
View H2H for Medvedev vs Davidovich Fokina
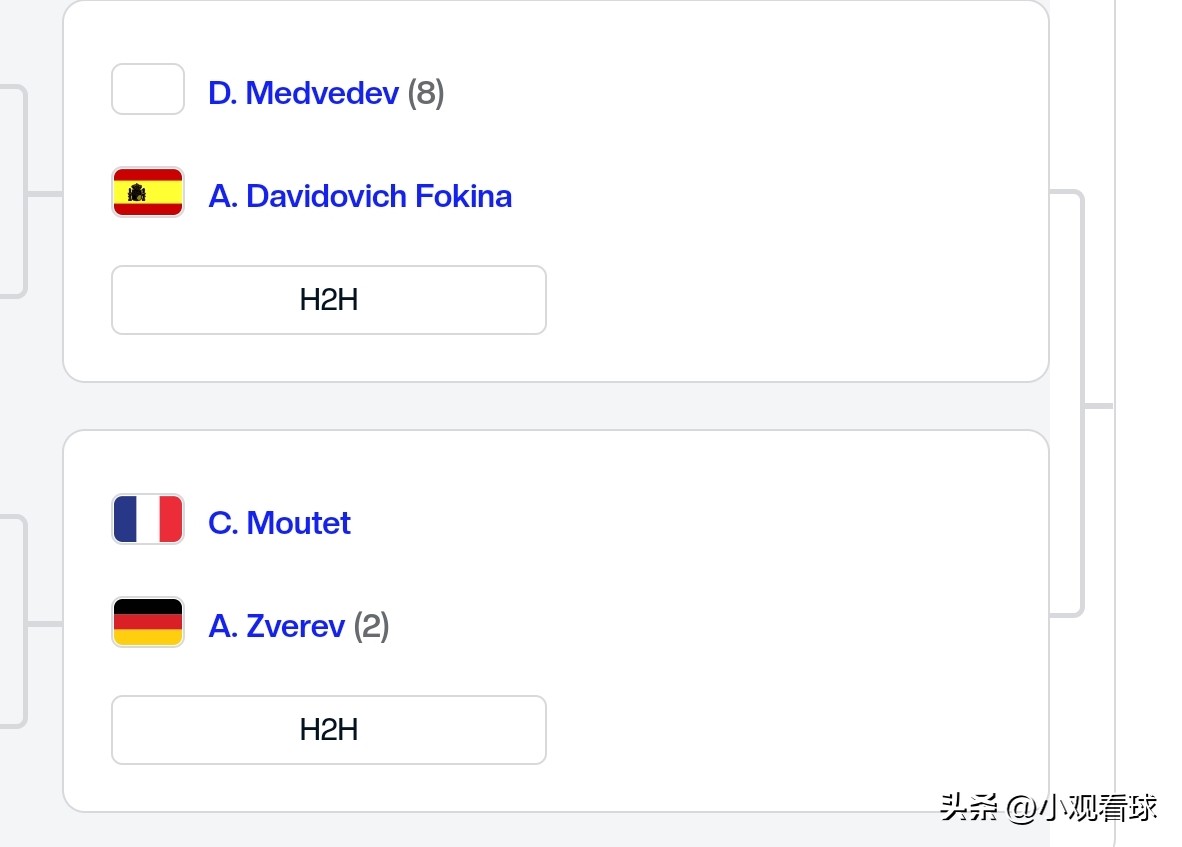[x=328, y=300]
